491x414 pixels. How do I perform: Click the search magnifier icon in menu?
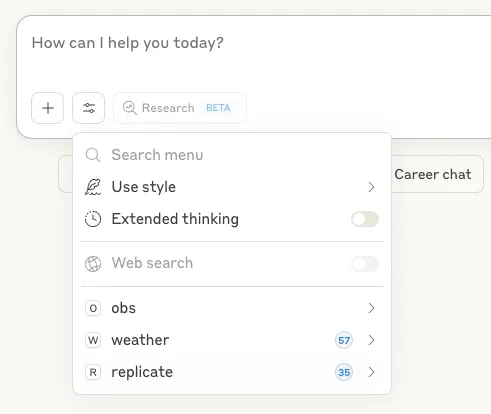pyautogui.click(x=93, y=155)
